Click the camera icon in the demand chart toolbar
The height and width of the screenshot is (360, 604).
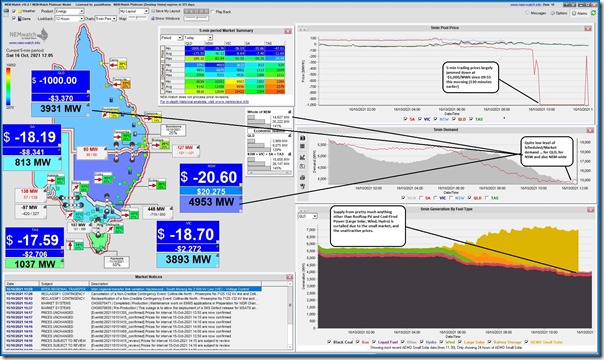point(302,137)
